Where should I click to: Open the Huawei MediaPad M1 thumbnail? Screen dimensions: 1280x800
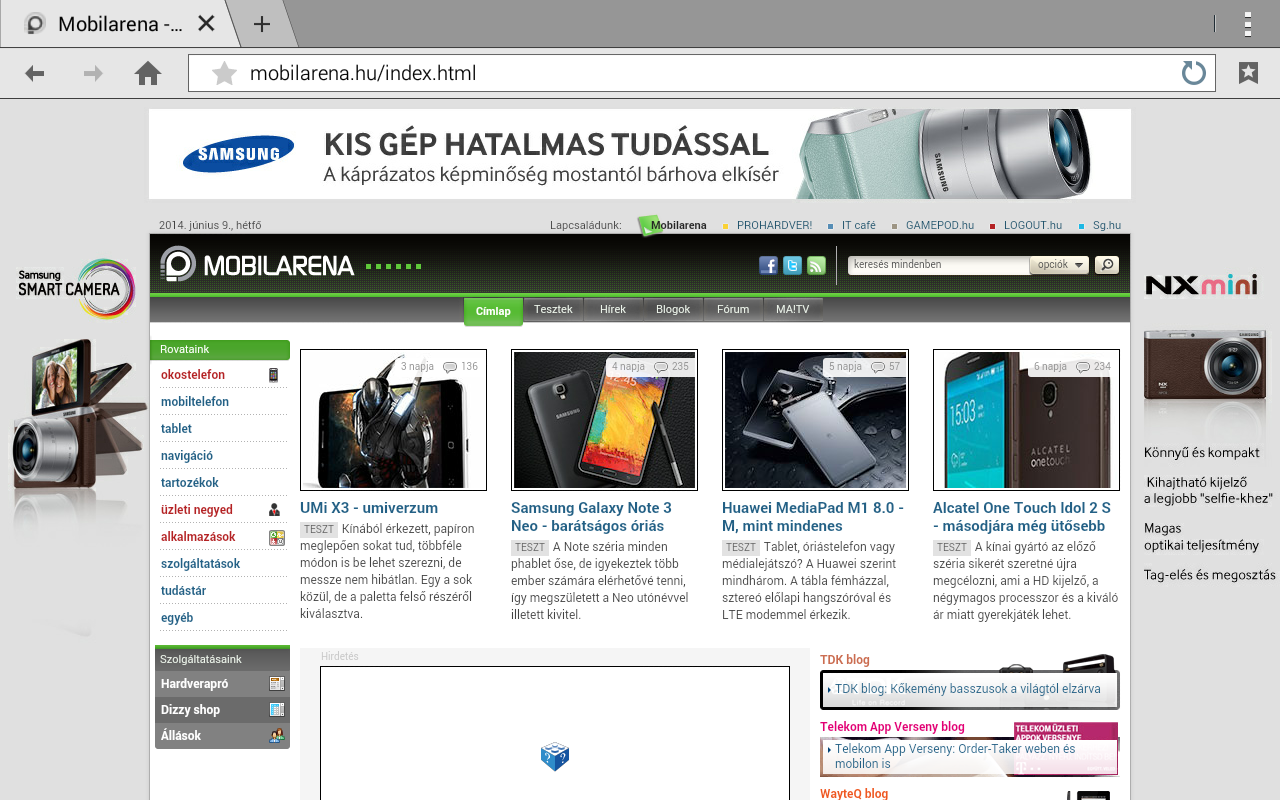pyautogui.click(x=815, y=420)
